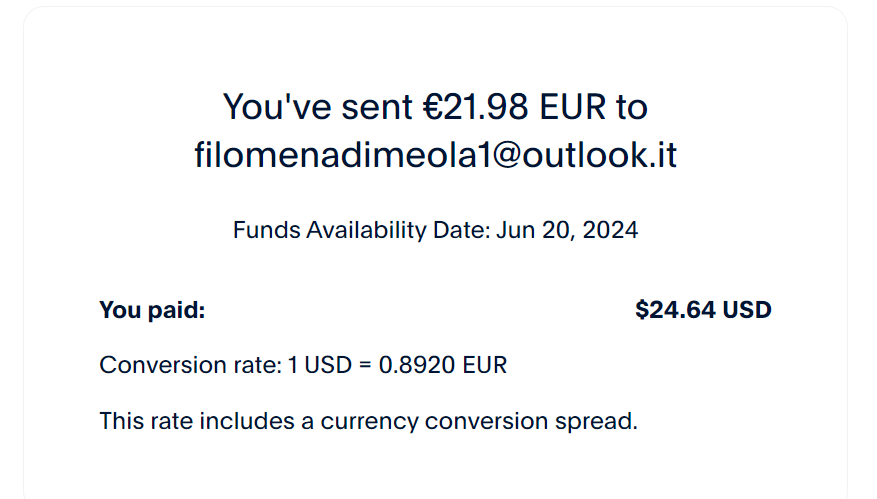Click the $24.64 USD paid amount
877x499 pixels.
(x=703, y=310)
